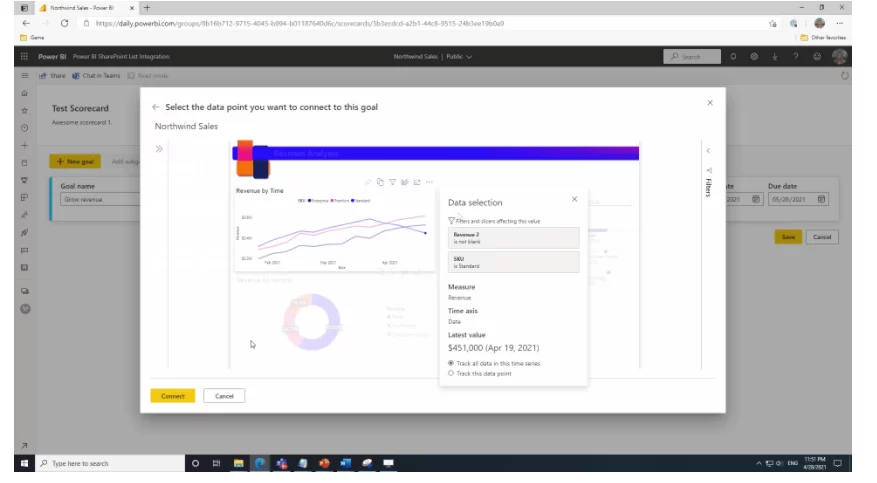The height and width of the screenshot is (483, 877).
Task: Select Track this data point option
Action: click(480, 373)
